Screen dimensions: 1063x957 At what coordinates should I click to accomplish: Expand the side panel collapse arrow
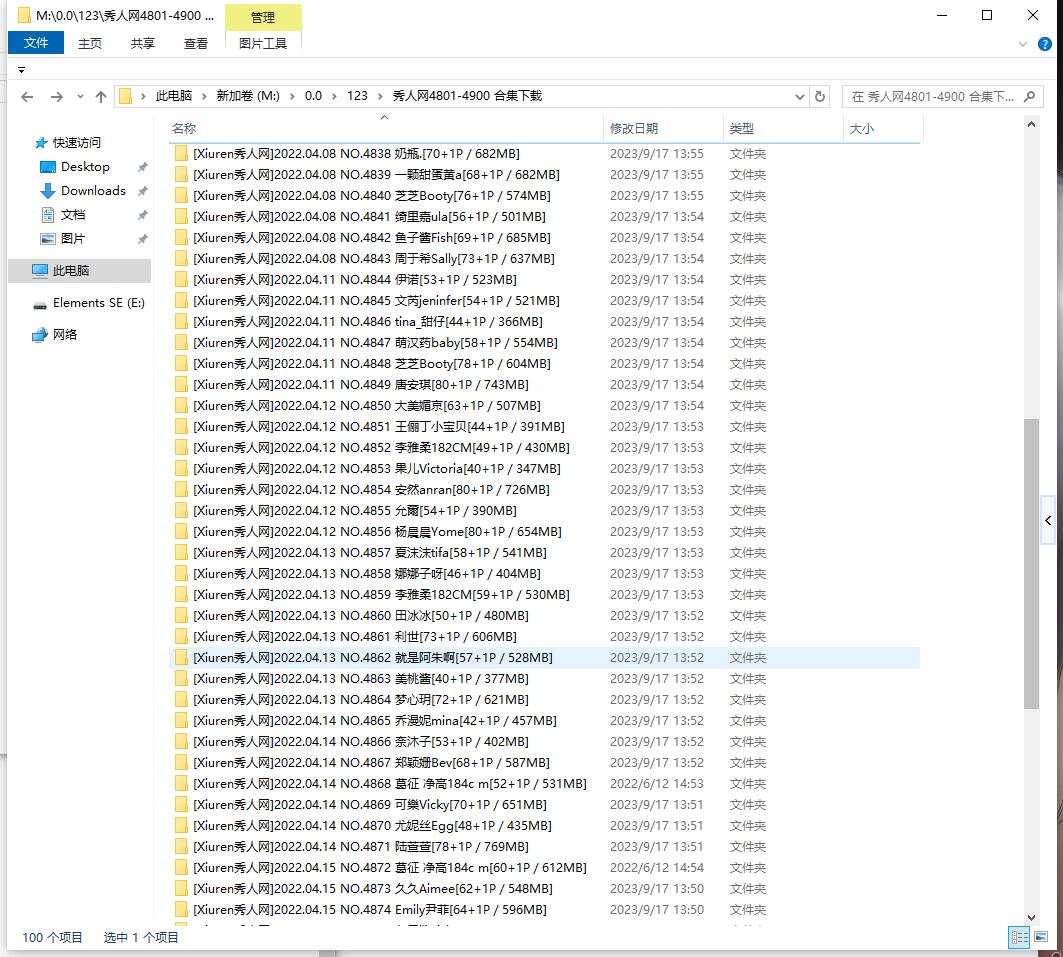tap(1048, 521)
